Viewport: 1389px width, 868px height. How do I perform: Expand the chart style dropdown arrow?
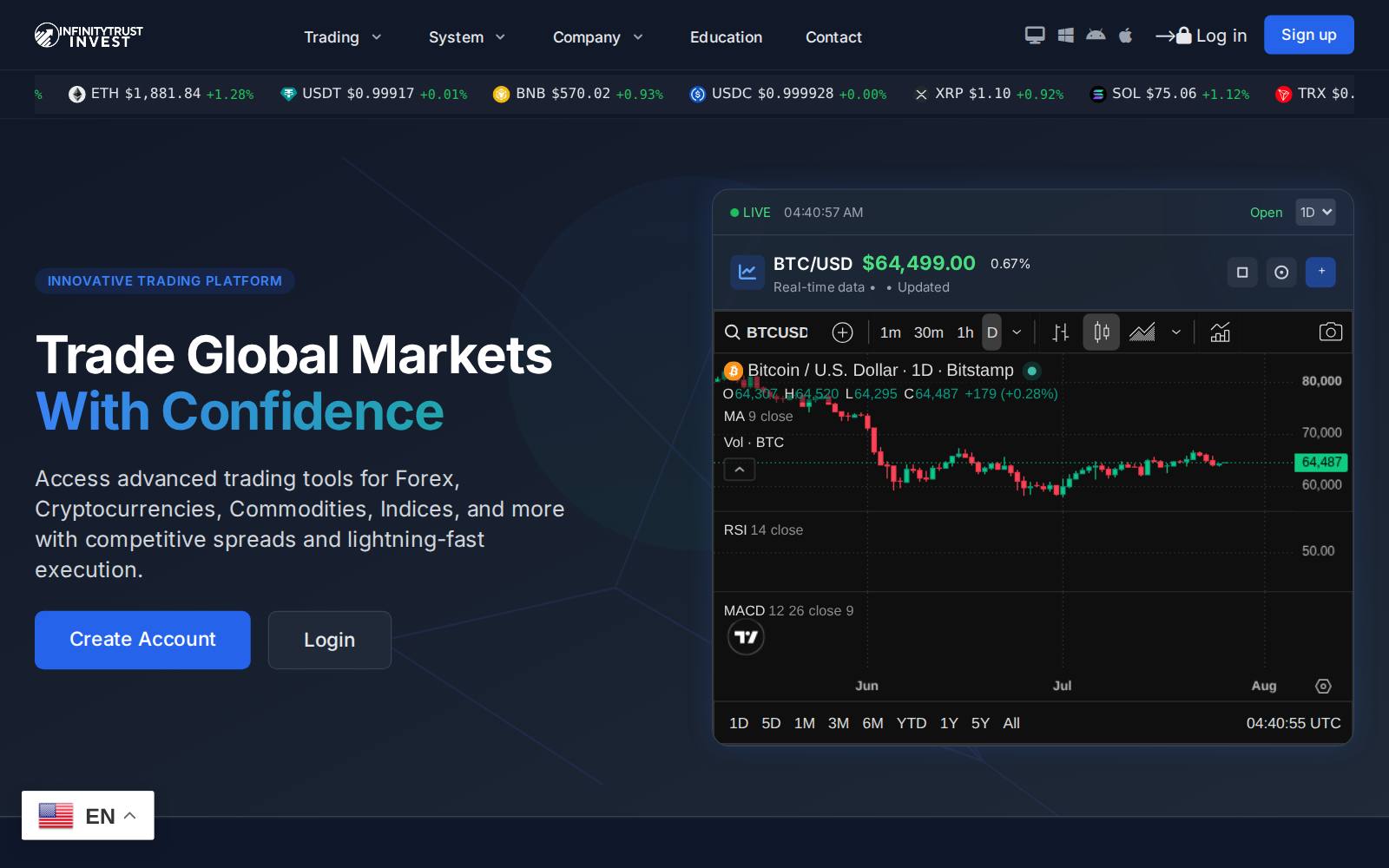click(x=1176, y=332)
